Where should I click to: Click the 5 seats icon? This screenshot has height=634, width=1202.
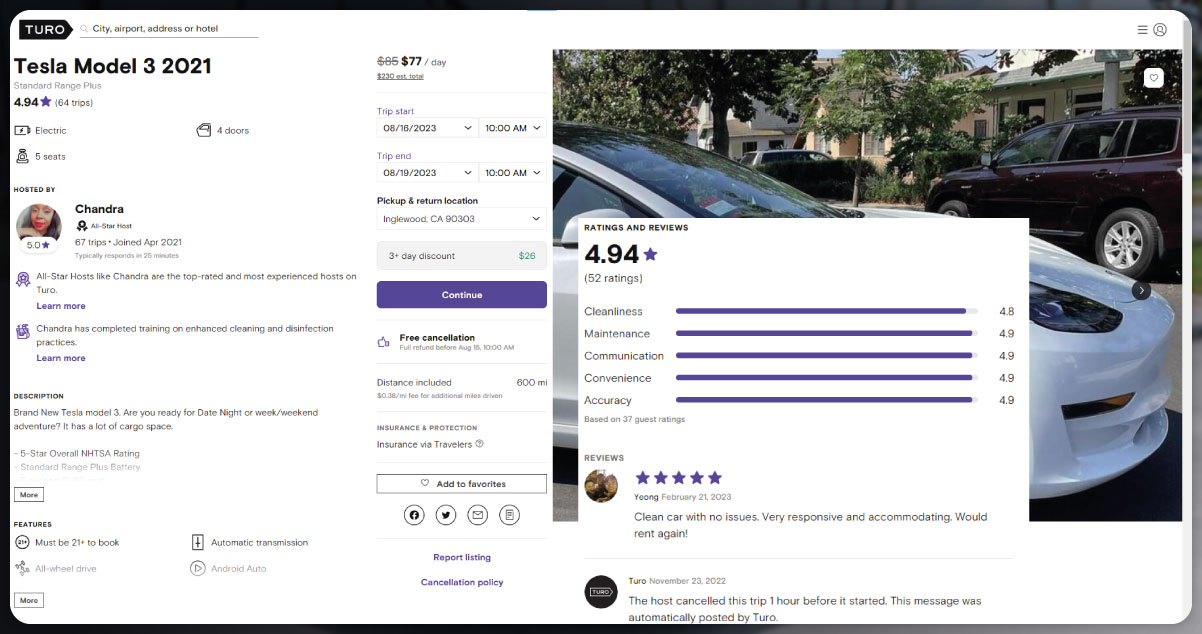(x=22, y=156)
